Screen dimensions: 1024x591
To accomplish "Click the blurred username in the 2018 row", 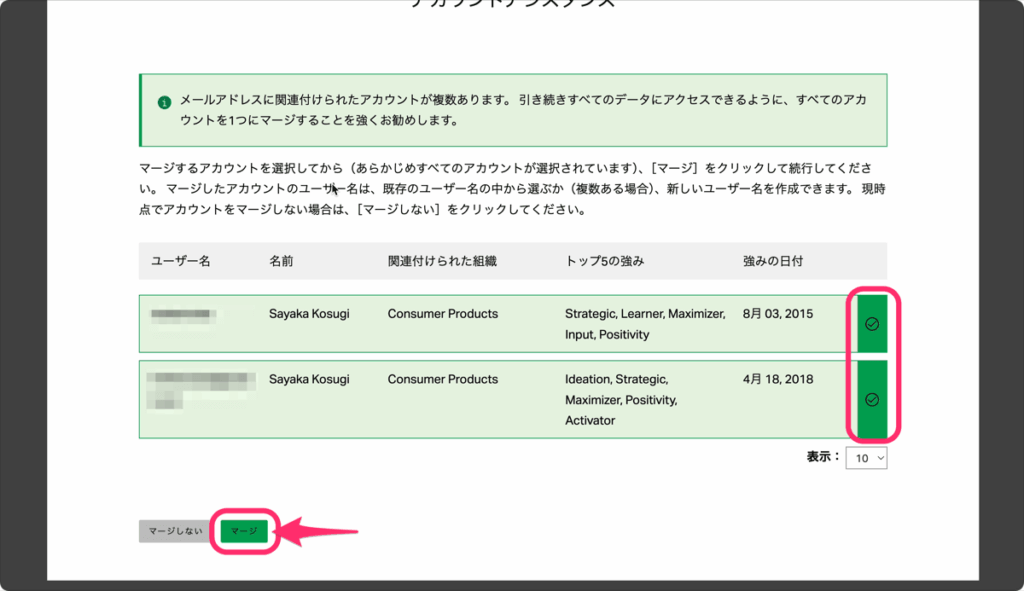I will click(200, 391).
